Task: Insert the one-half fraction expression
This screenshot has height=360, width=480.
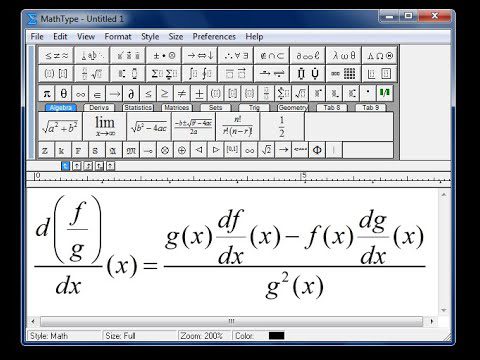Action: pyautogui.click(x=282, y=127)
